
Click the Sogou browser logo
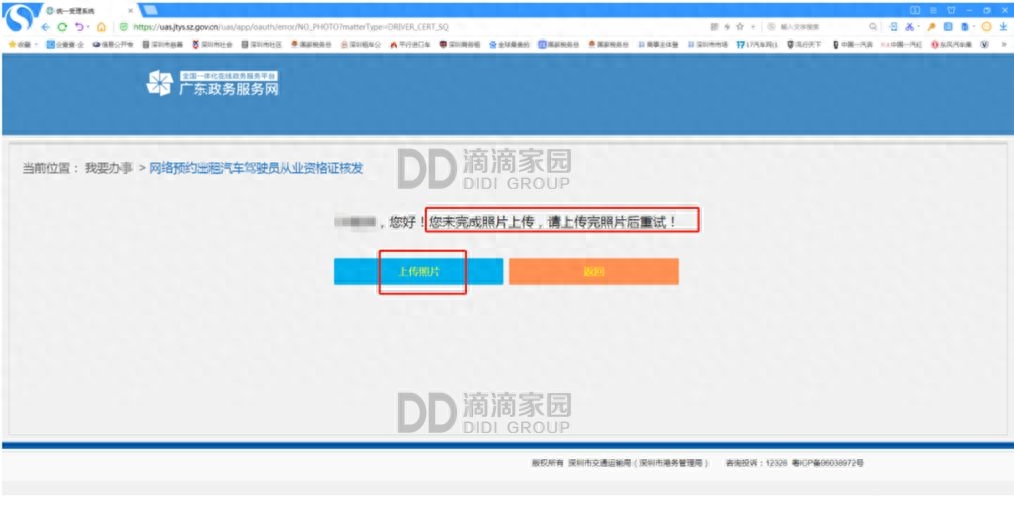point(18,18)
